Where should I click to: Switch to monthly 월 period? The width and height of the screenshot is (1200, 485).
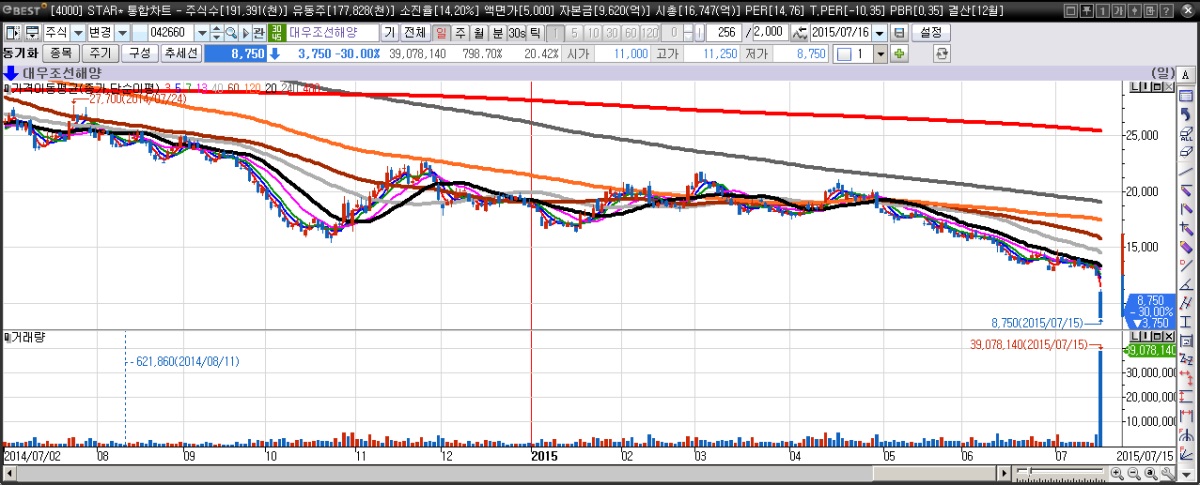(x=479, y=32)
